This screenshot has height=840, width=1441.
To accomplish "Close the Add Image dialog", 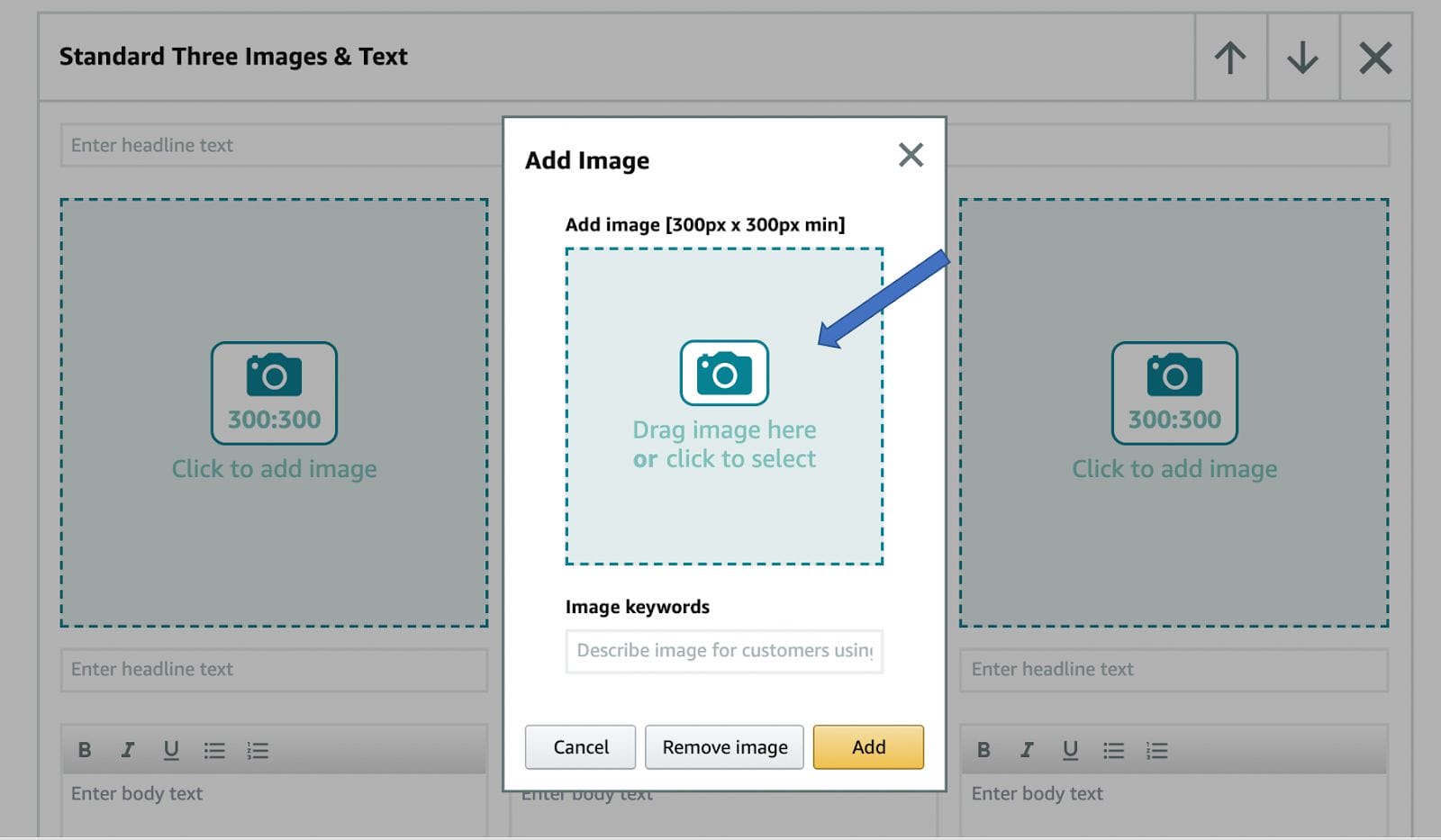I will (x=911, y=155).
